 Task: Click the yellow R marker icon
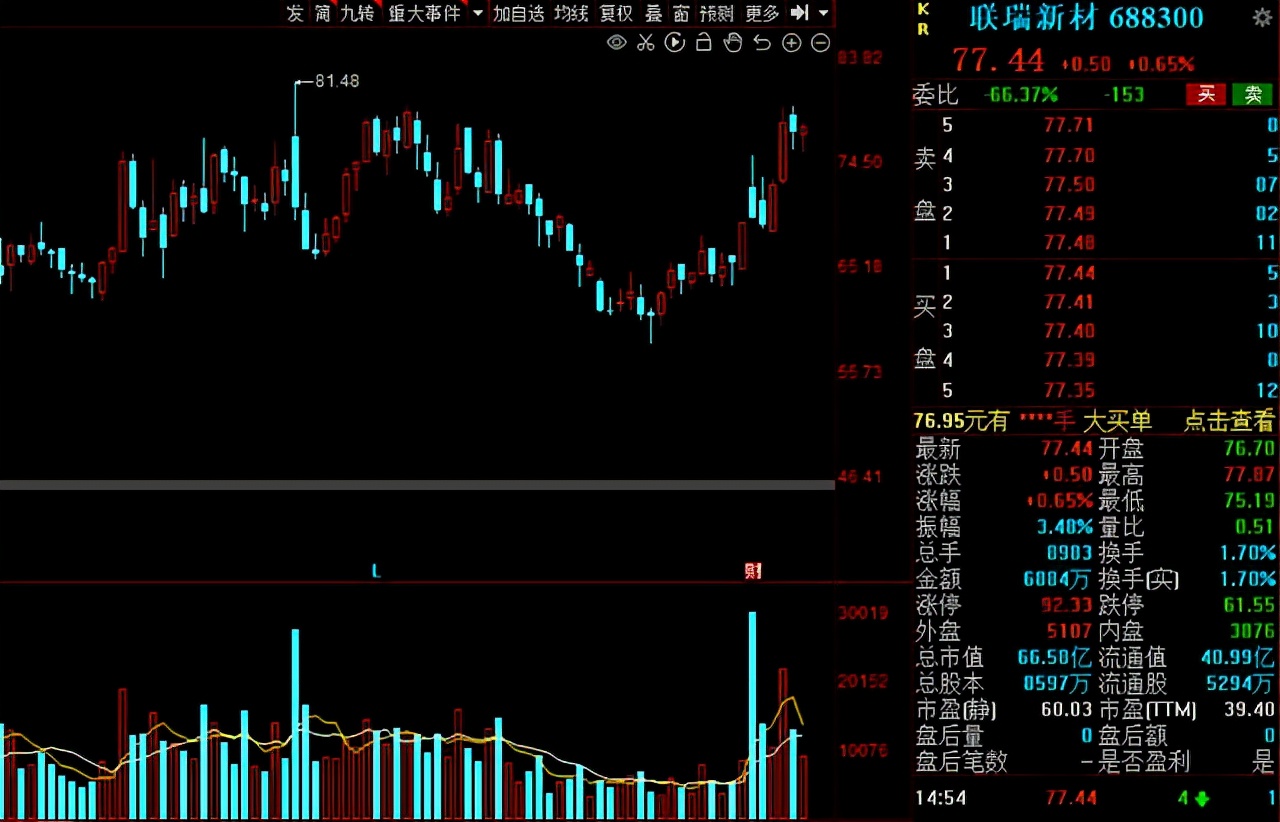[x=923, y=29]
